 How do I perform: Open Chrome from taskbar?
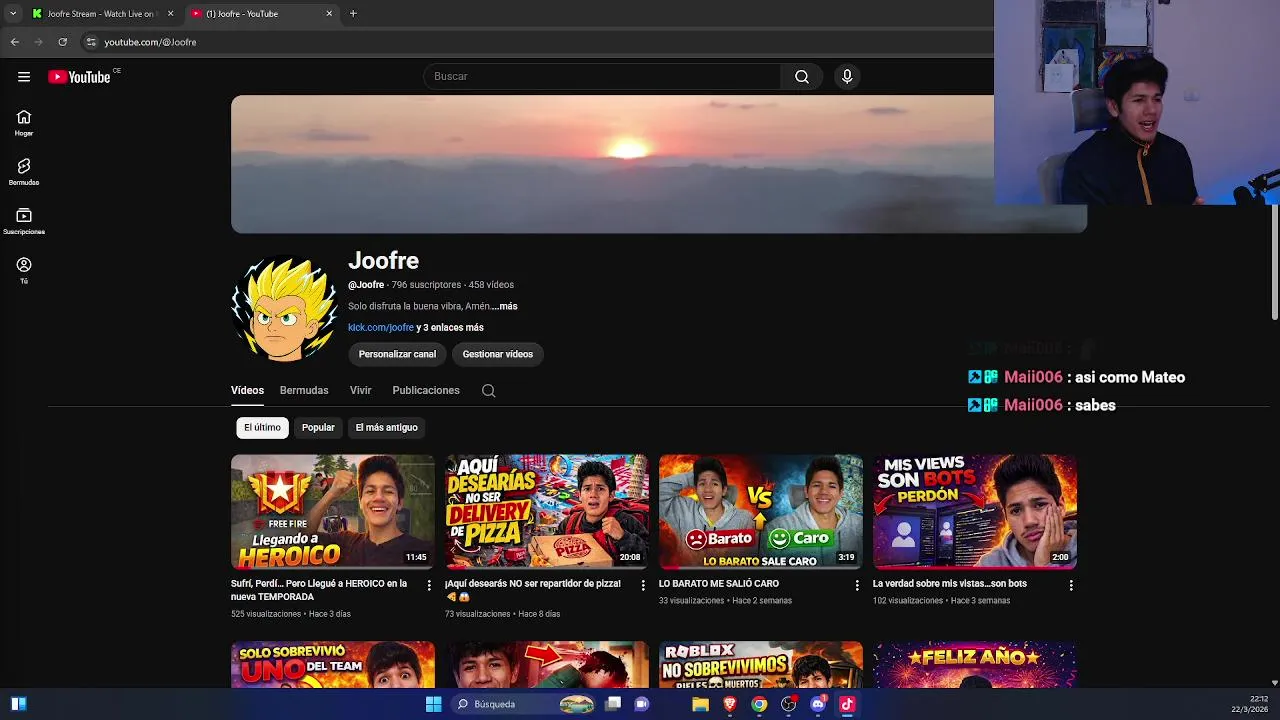759,704
